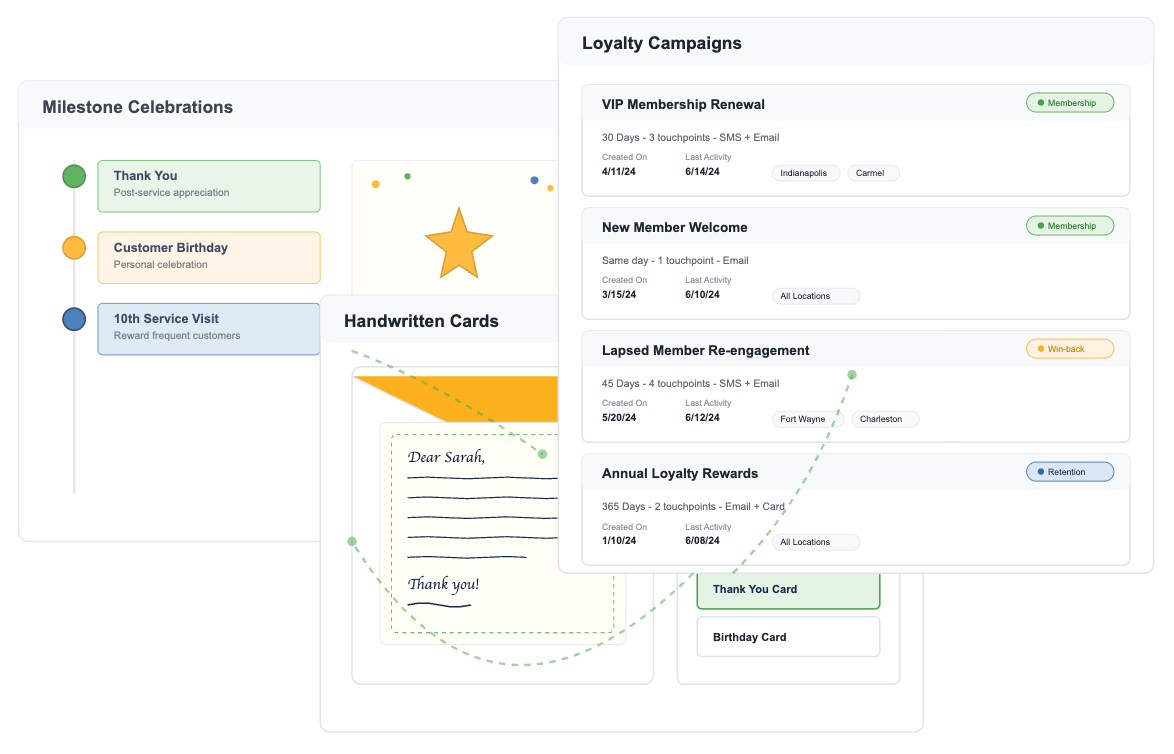Choose the Birthday Card option
1174x754 pixels.
coord(788,637)
